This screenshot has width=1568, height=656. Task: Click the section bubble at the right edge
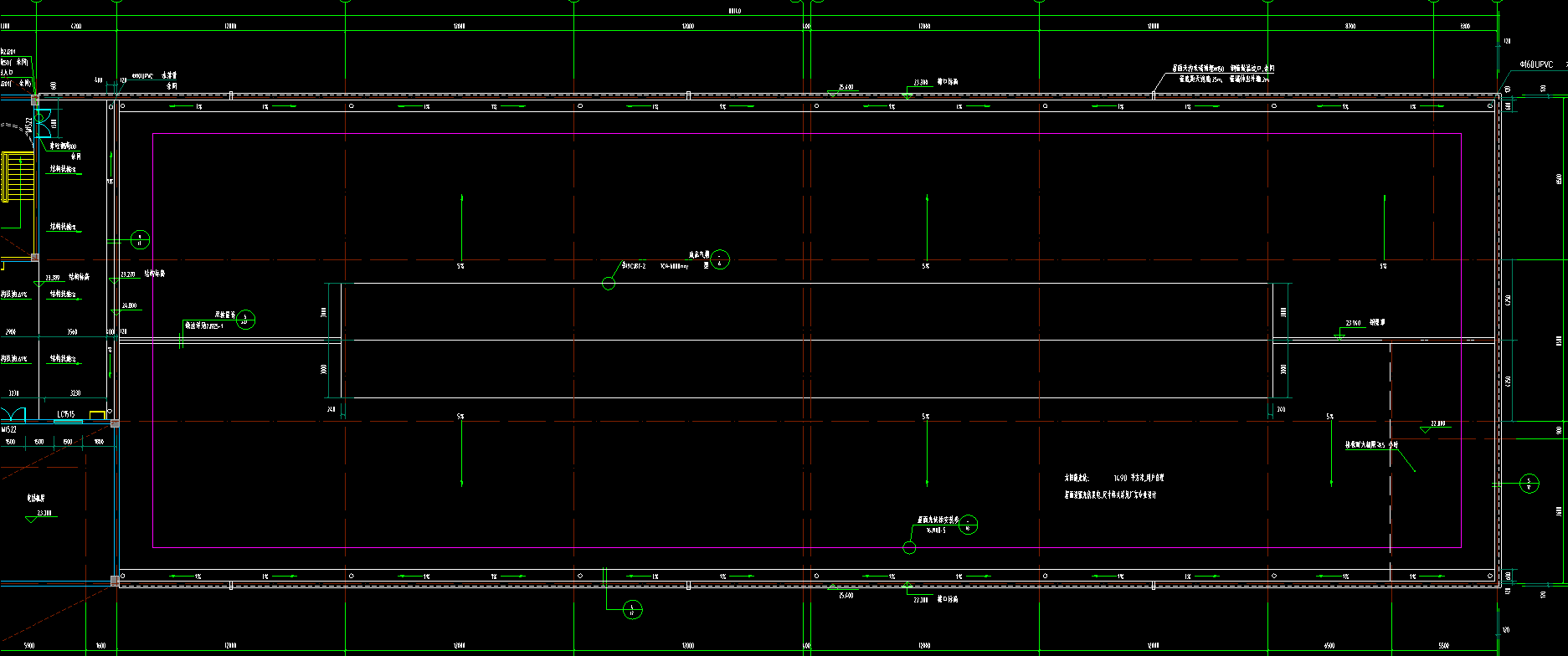(1529, 483)
